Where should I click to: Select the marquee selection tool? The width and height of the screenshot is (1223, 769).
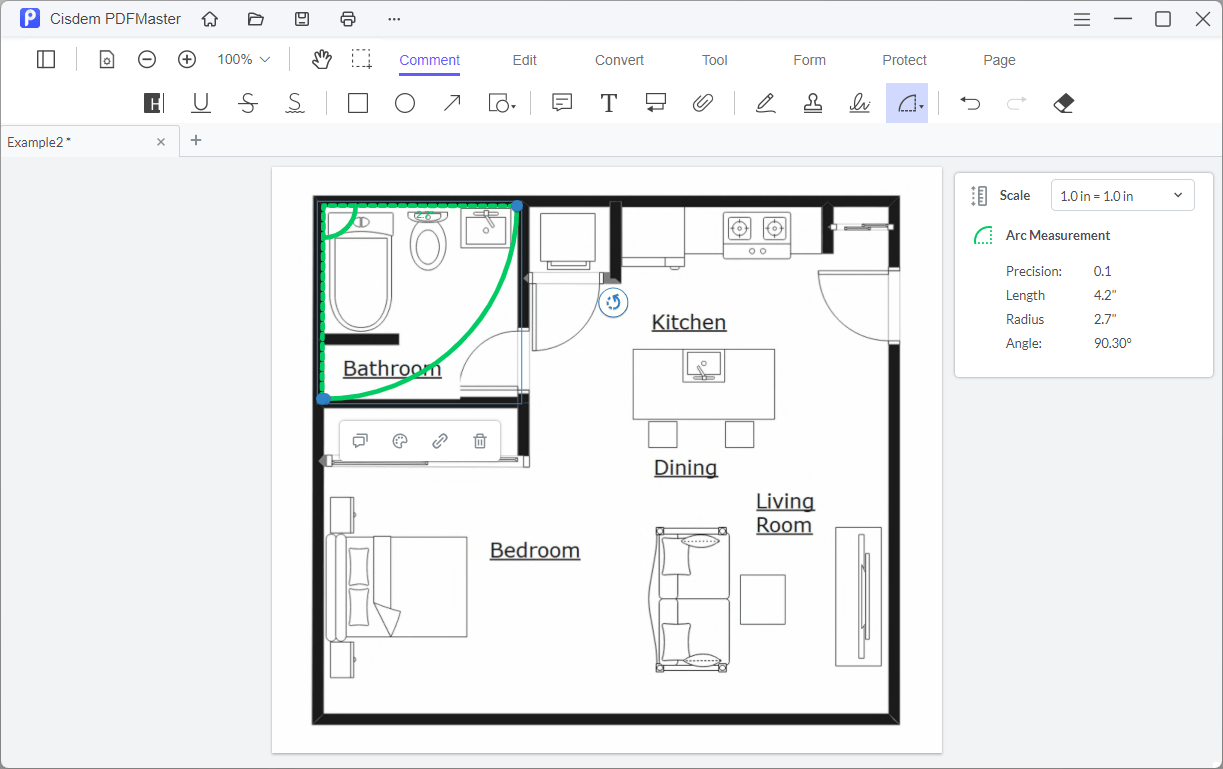[362, 60]
